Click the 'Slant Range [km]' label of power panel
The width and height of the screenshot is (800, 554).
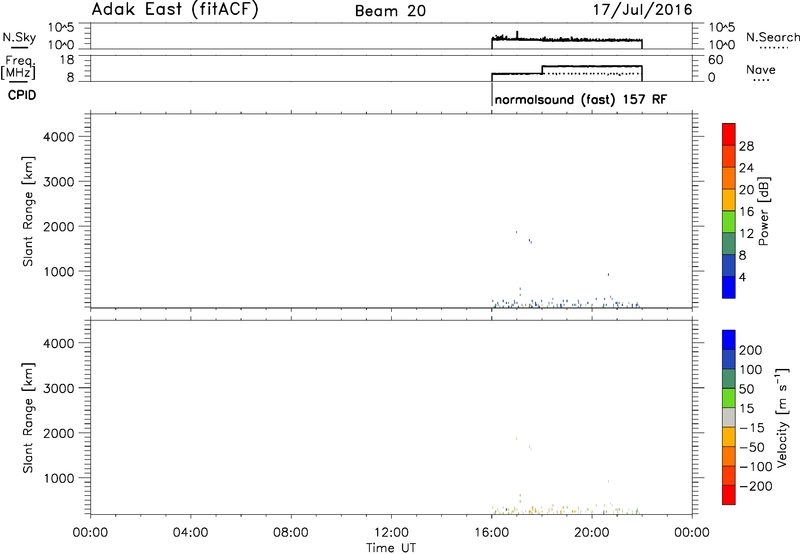(x=28, y=211)
